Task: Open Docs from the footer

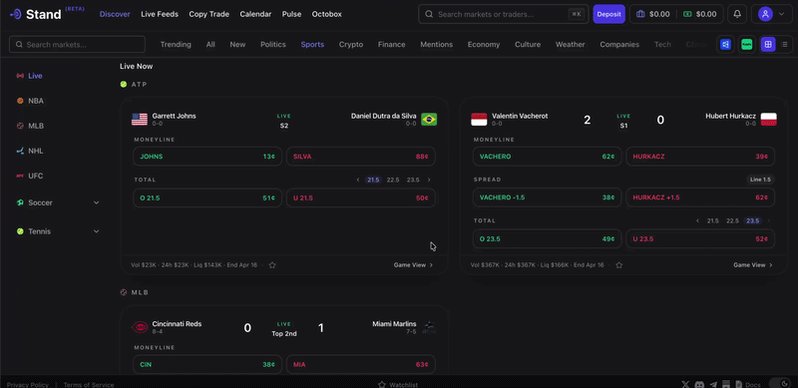Action: (x=748, y=384)
